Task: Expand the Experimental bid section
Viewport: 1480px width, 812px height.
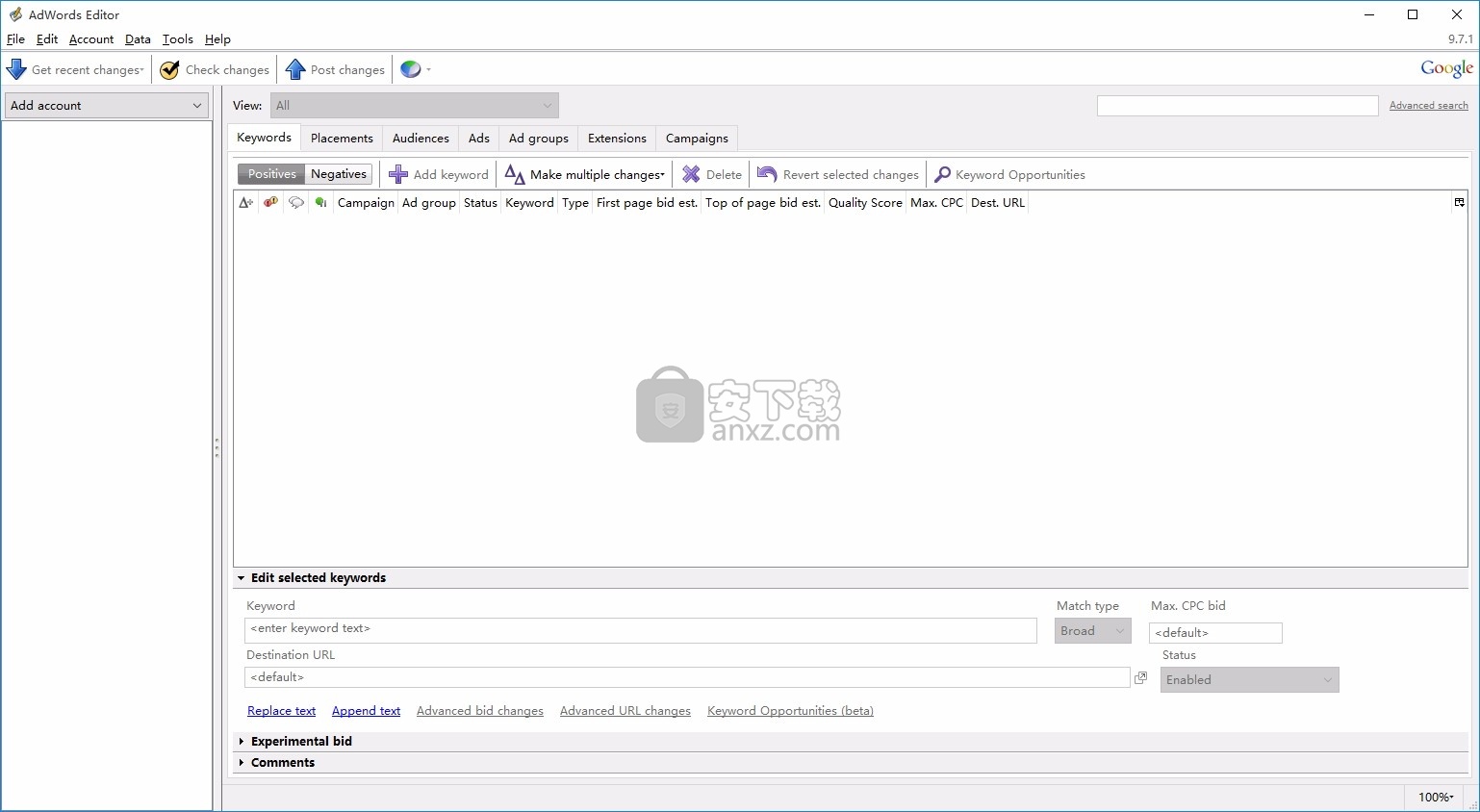Action: coord(241,742)
